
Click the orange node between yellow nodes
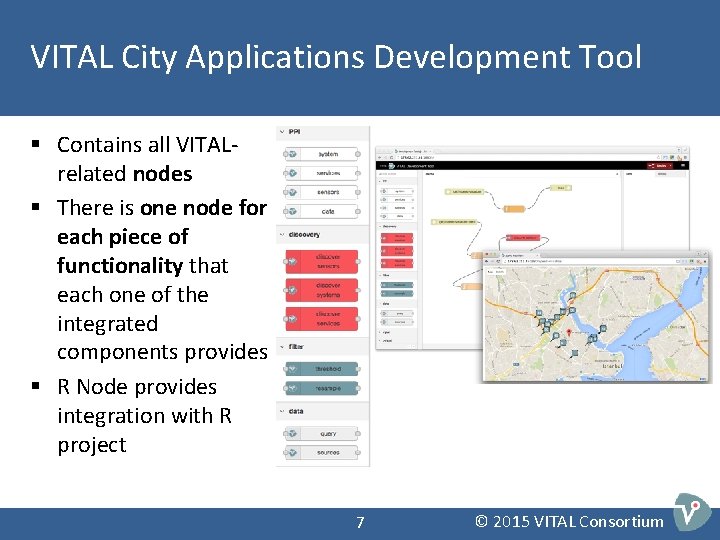click(514, 209)
